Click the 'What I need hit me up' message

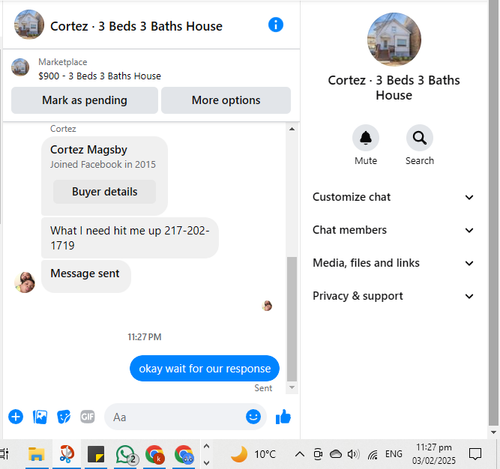click(130, 238)
